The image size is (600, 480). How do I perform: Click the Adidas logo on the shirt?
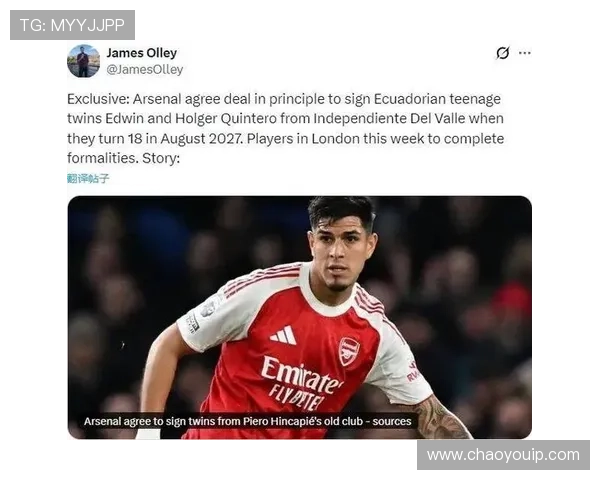(283, 335)
